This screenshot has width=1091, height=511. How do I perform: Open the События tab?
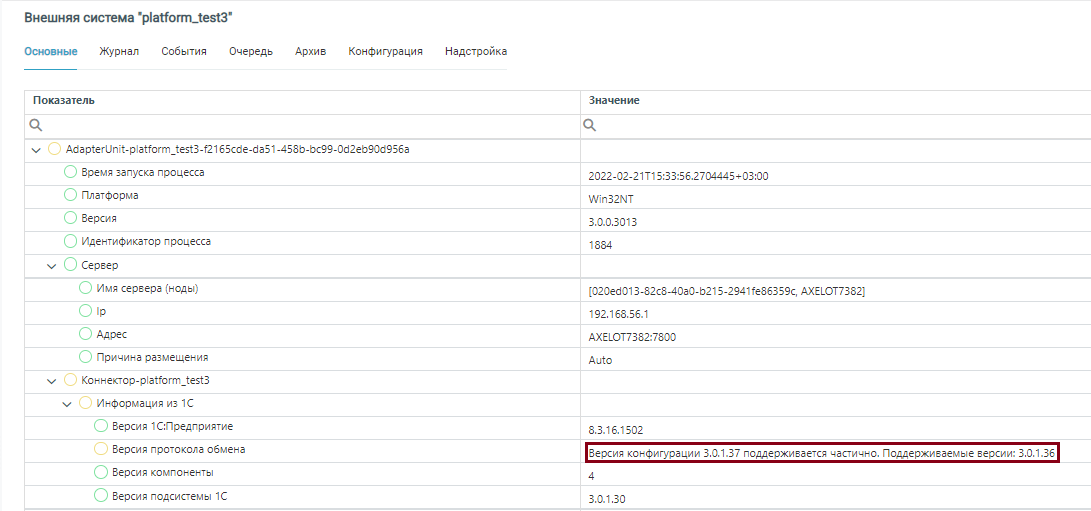point(184,51)
